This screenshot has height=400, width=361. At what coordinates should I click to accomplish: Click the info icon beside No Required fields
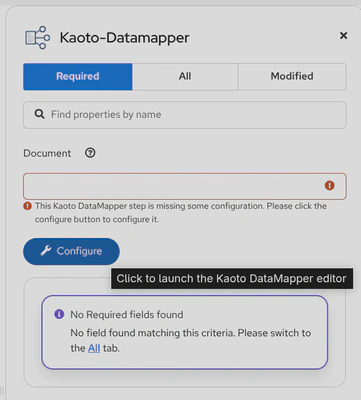[59, 314]
